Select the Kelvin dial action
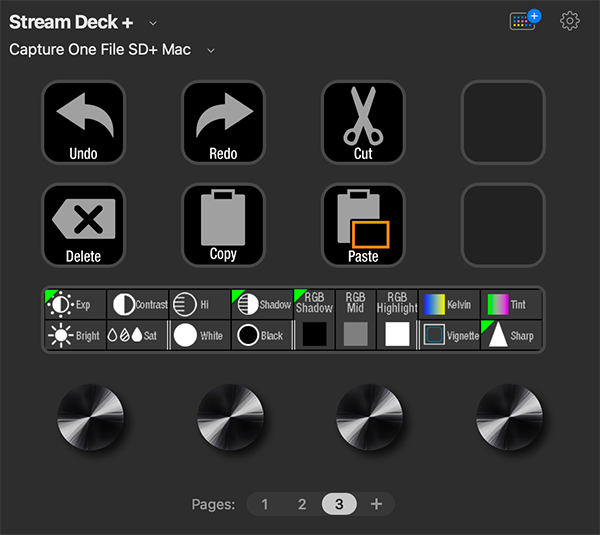The image size is (600, 535). (449, 305)
